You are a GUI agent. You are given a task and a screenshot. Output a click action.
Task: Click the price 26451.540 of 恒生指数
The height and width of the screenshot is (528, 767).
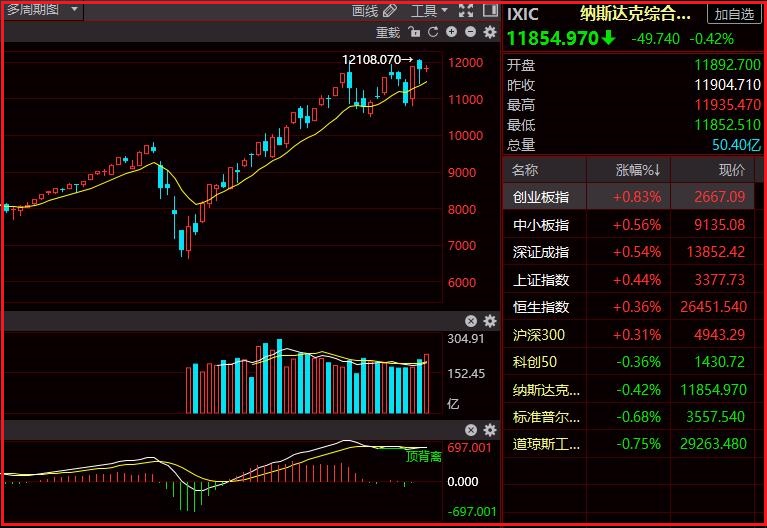[x=714, y=307]
